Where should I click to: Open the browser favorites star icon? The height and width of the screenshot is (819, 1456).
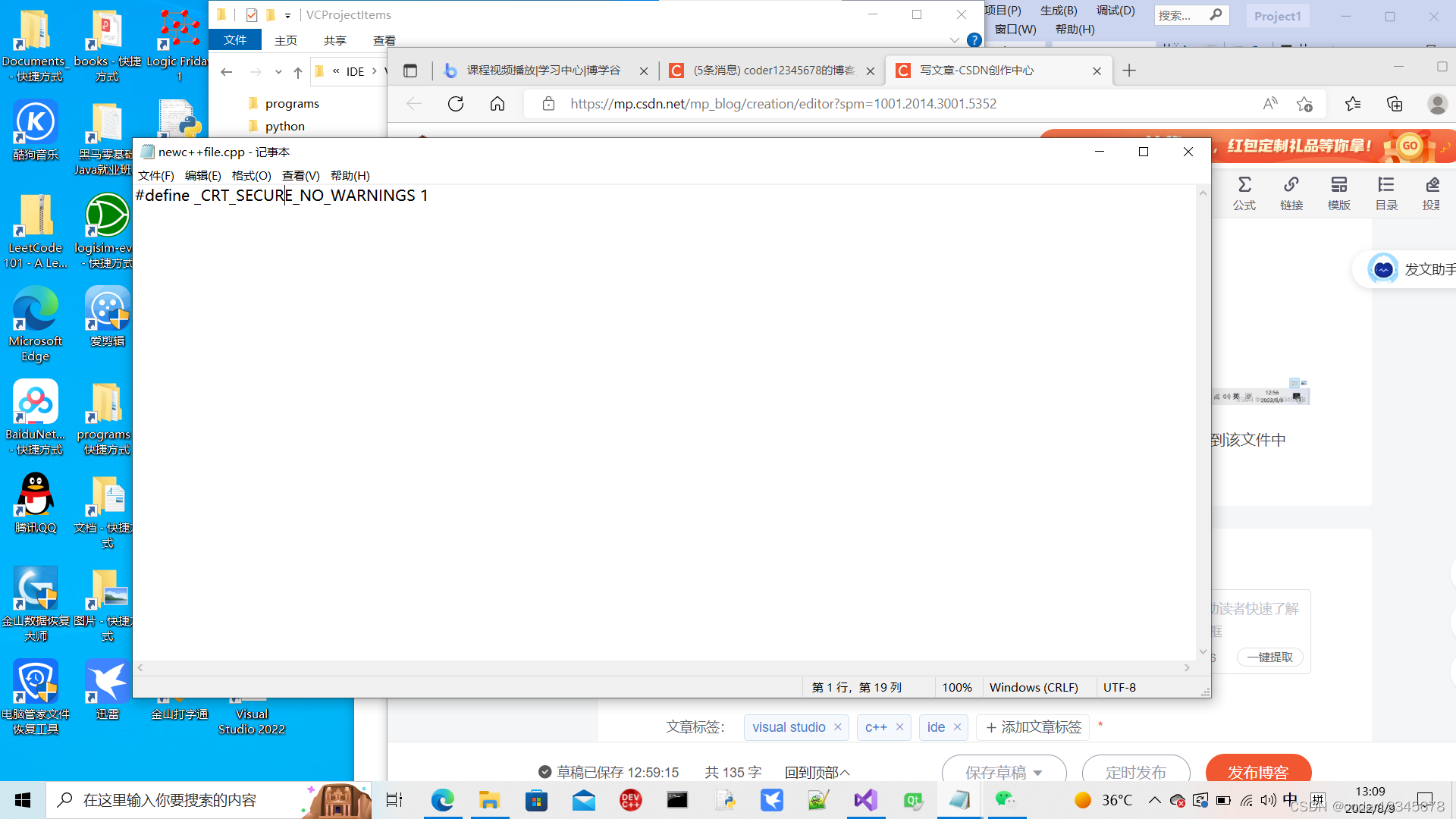tap(1352, 104)
